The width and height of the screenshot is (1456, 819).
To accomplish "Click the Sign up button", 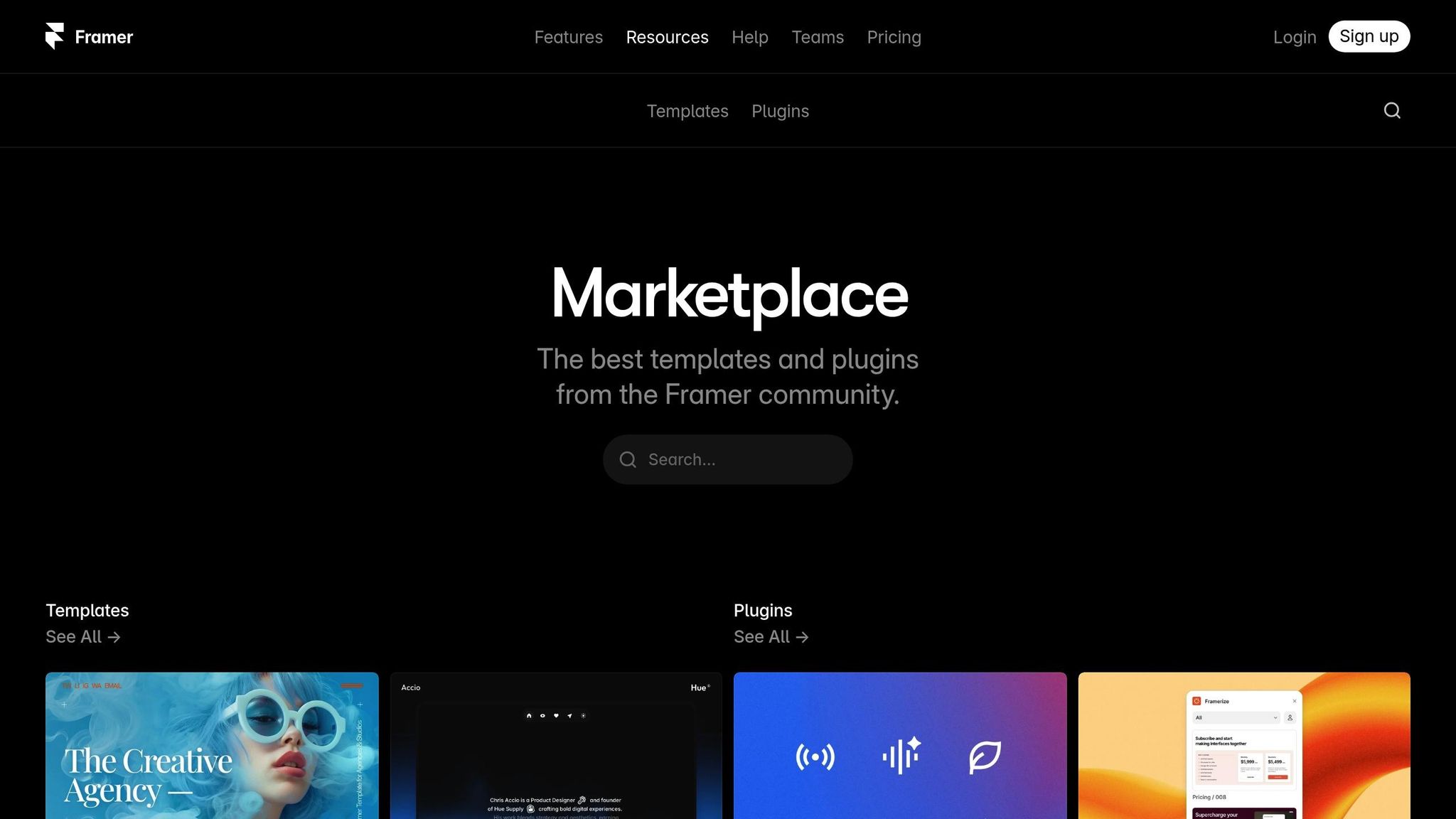I will coord(1369,36).
